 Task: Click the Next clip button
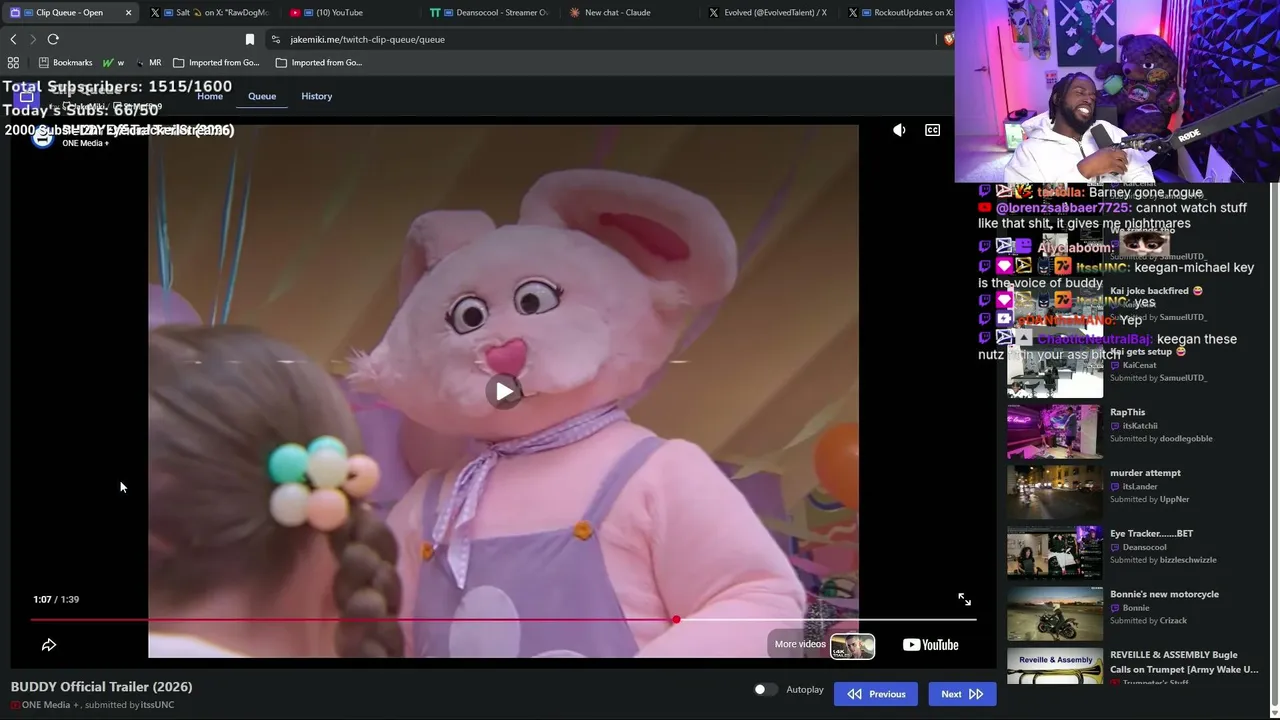tap(962, 694)
